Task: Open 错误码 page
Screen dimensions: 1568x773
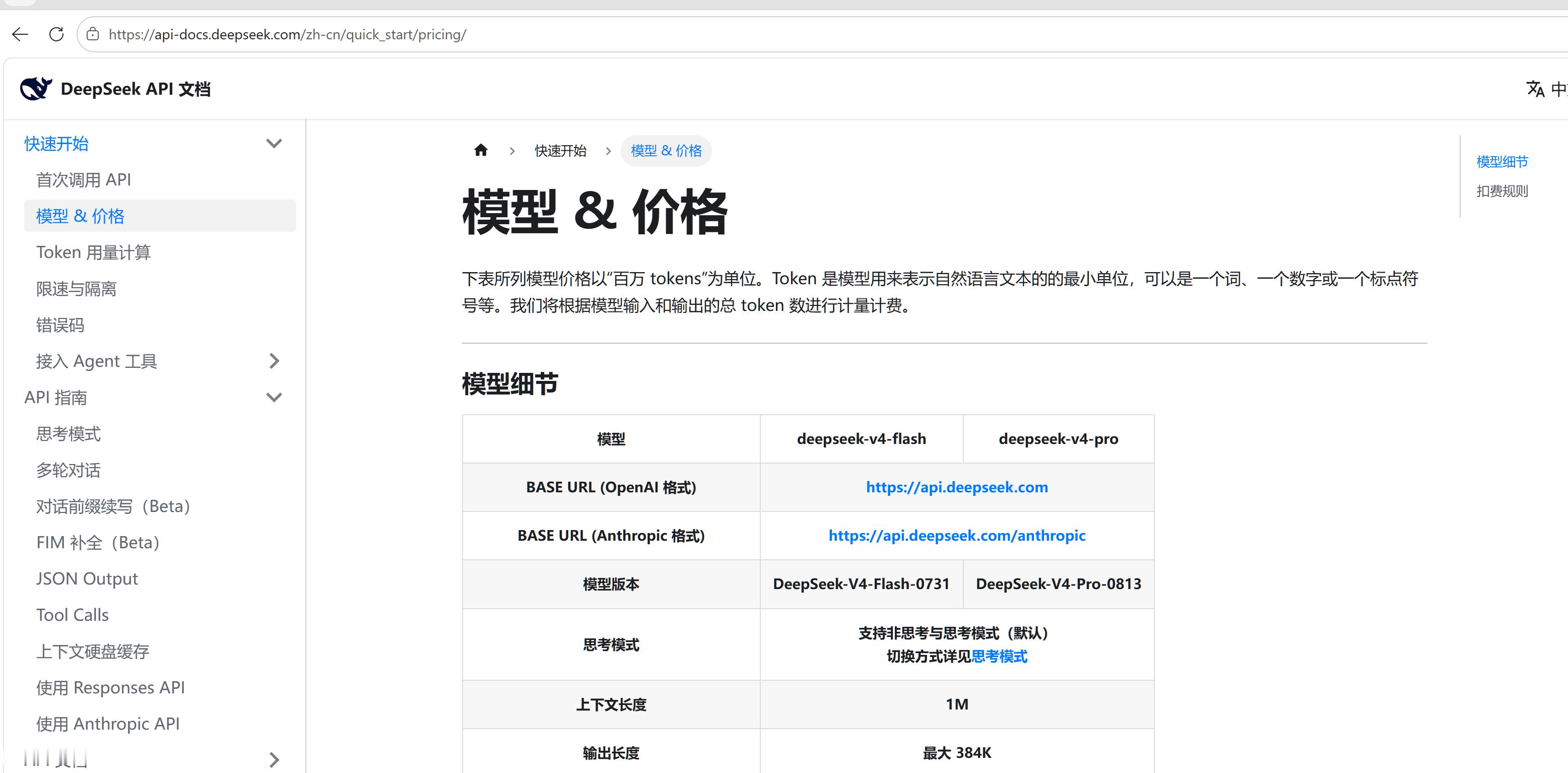Action: 60,325
